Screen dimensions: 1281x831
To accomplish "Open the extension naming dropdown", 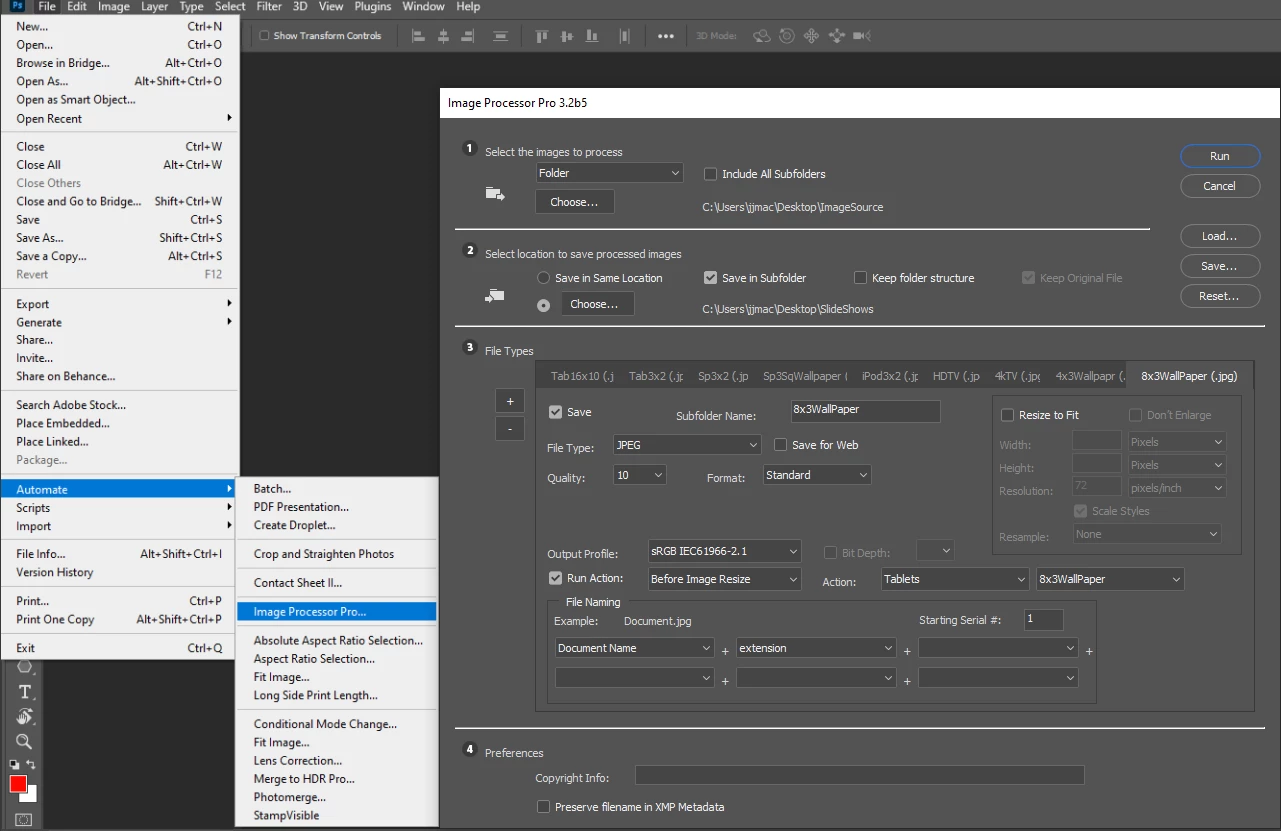I will 816,648.
